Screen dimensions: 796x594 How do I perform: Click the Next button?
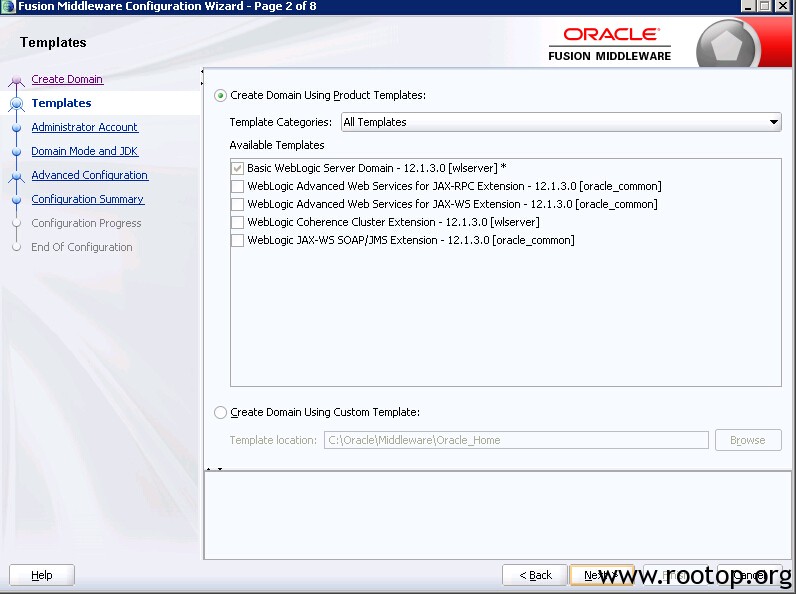pyautogui.click(x=602, y=575)
